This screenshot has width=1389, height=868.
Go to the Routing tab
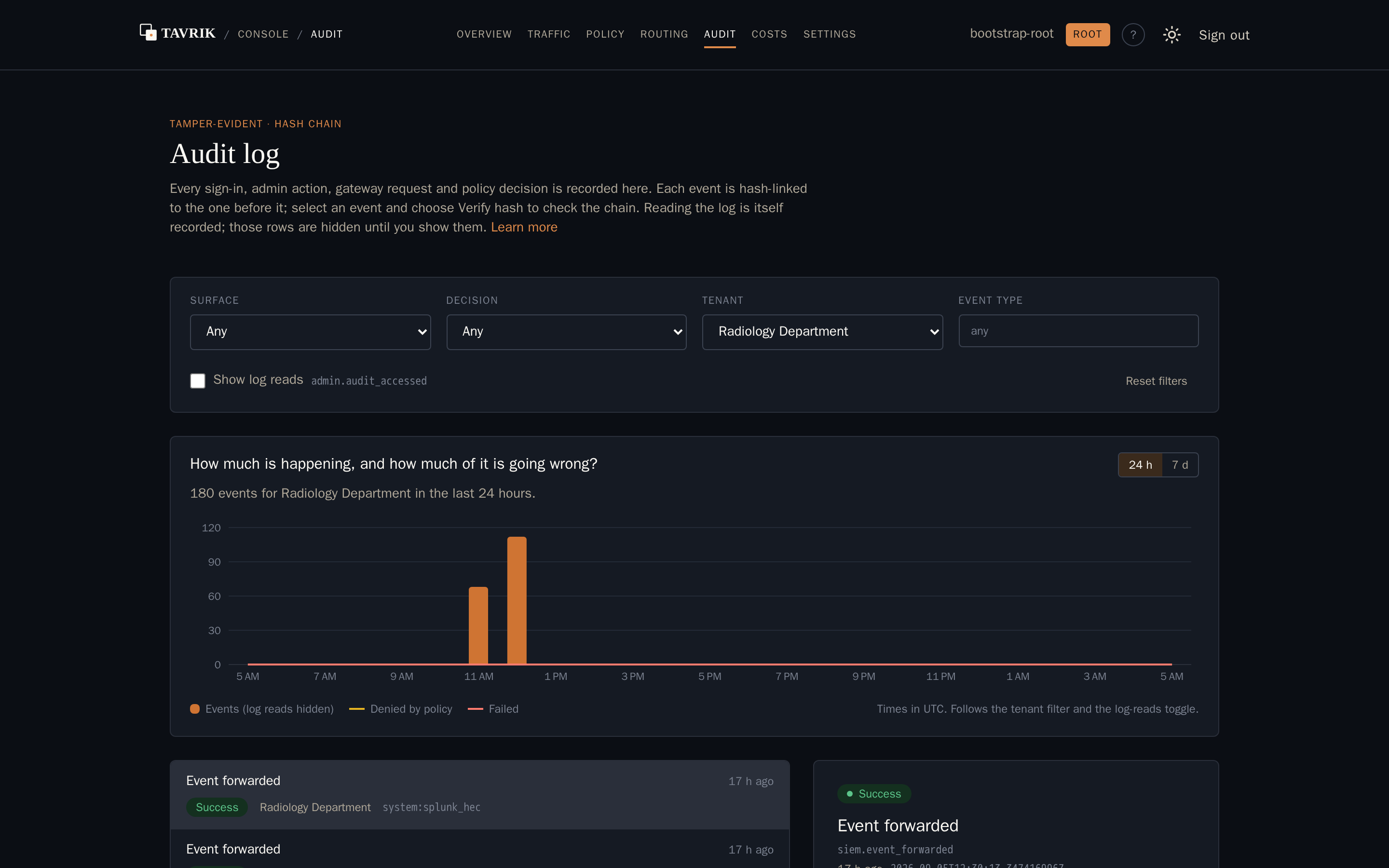(x=664, y=34)
